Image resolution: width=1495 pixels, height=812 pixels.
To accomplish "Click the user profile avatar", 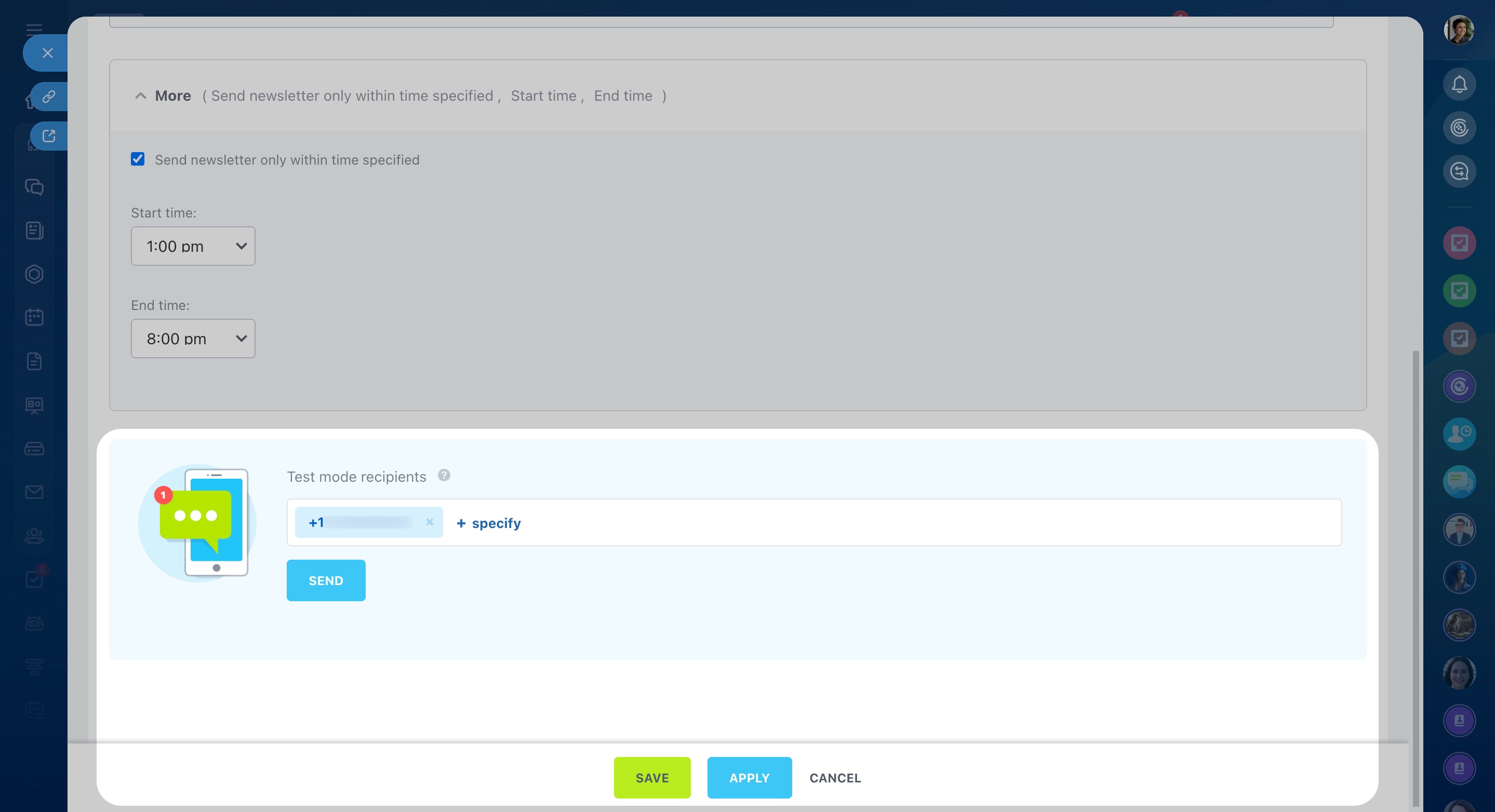I will pyautogui.click(x=1459, y=30).
